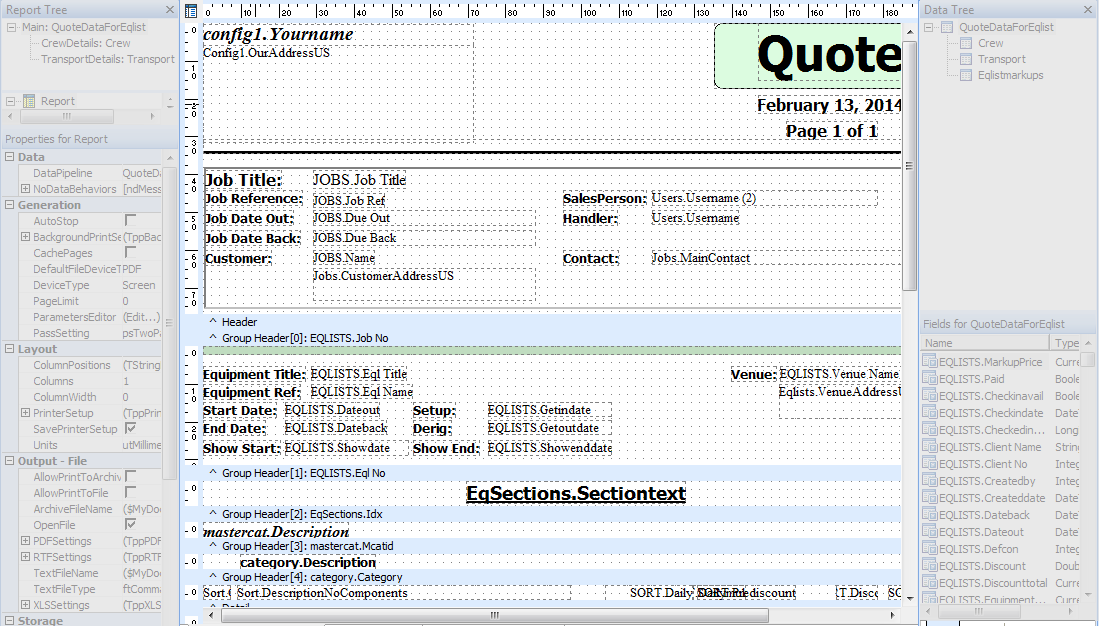The height and width of the screenshot is (626, 1099).
Task: Click the Group Header[1]: EQLISTS.Eql No band
Action: coord(303,473)
